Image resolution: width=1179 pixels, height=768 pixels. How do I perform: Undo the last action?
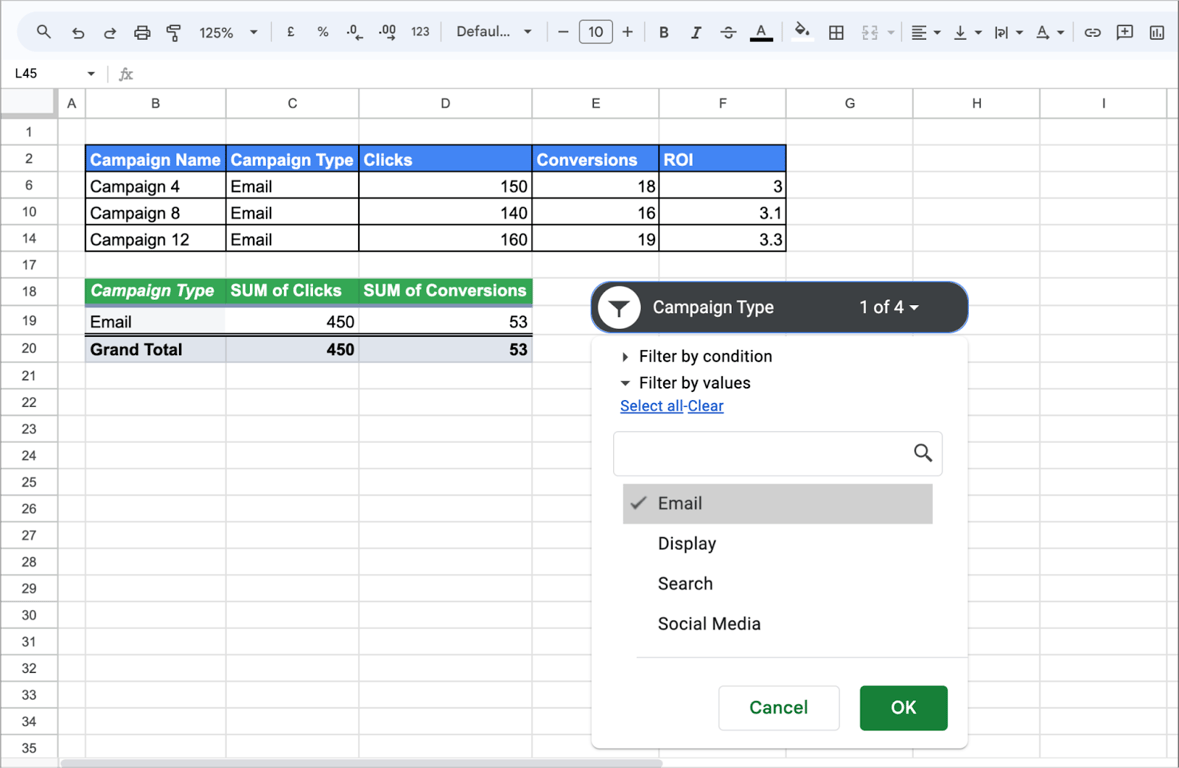pos(77,32)
